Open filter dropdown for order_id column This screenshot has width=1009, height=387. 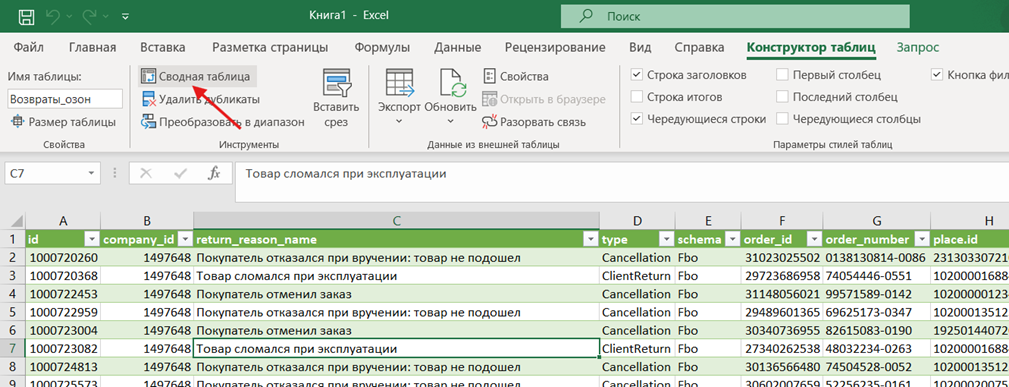pyautogui.click(x=815, y=240)
